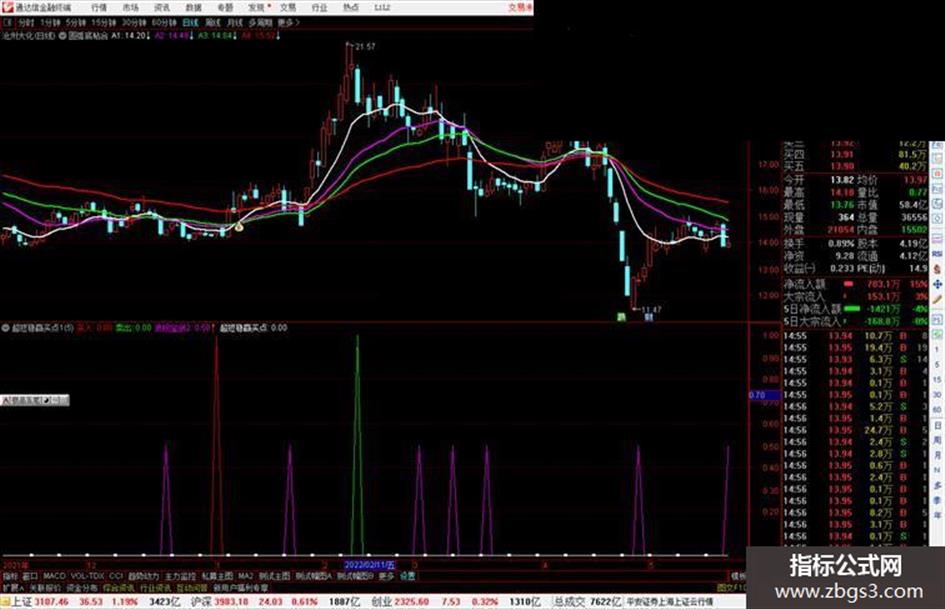Image resolution: width=945 pixels, height=609 pixels.
Task: Click the 0.70 blue axis value marker
Action: pyautogui.click(x=764, y=395)
